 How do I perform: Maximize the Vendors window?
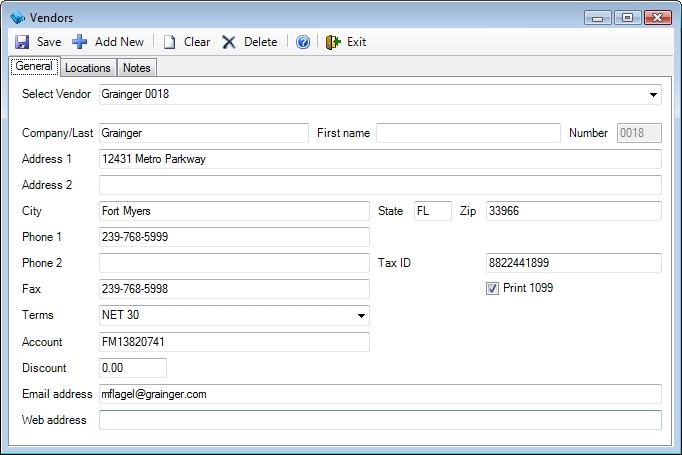click(x=627, y=18)
